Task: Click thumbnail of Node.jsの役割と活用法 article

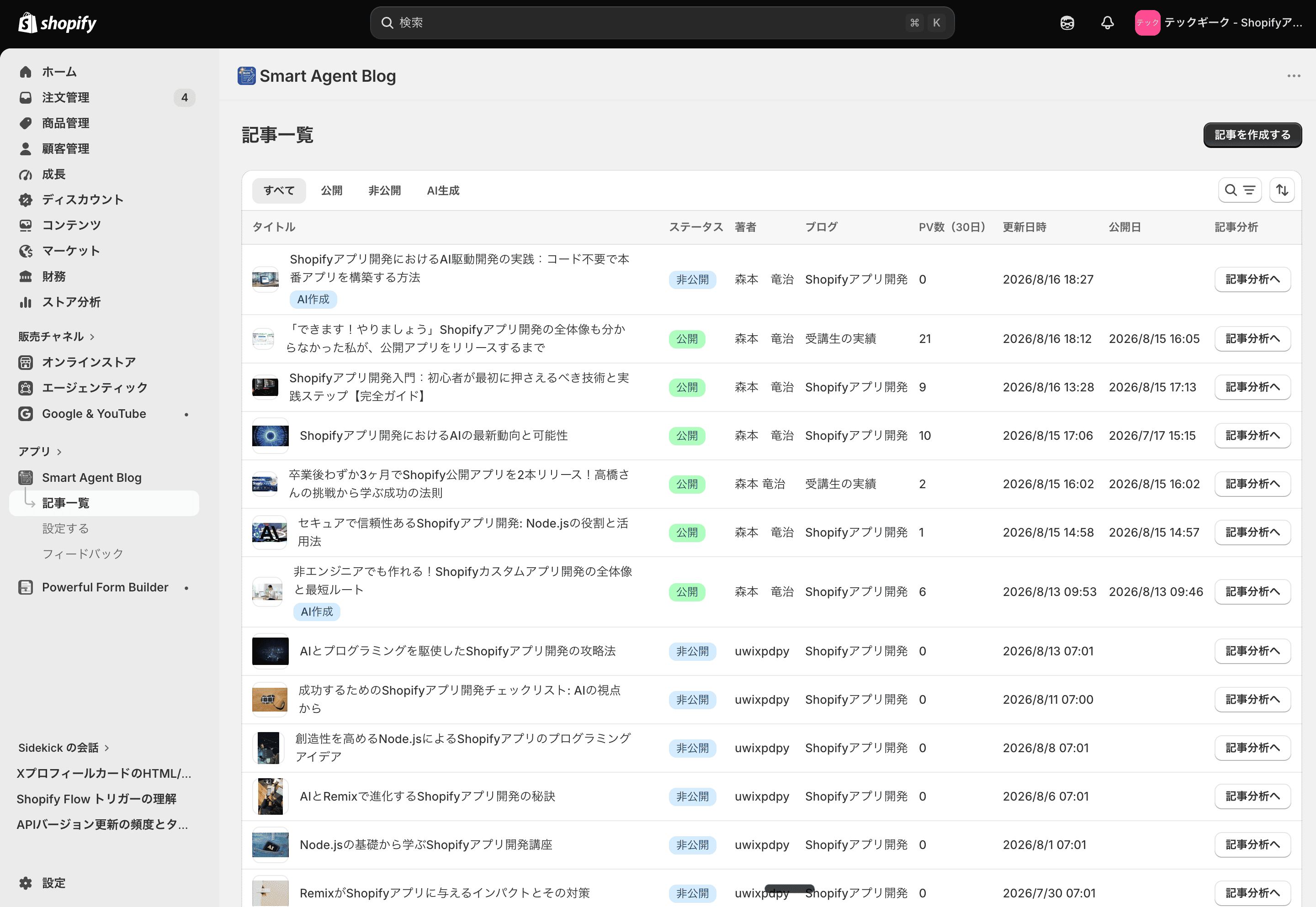Action: tap(270, 533)
